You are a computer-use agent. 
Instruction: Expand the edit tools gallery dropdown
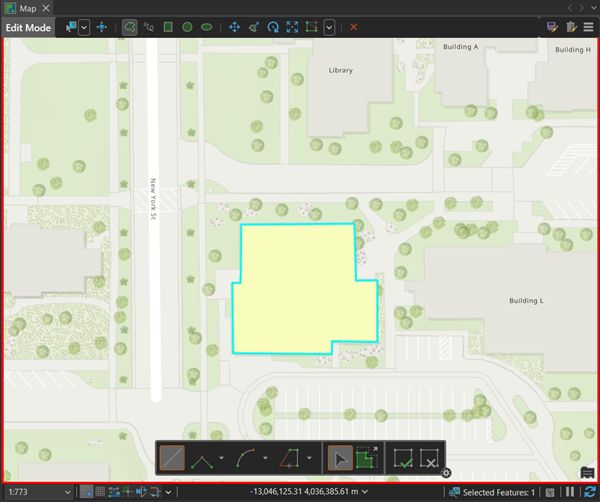tap(329, 28)
